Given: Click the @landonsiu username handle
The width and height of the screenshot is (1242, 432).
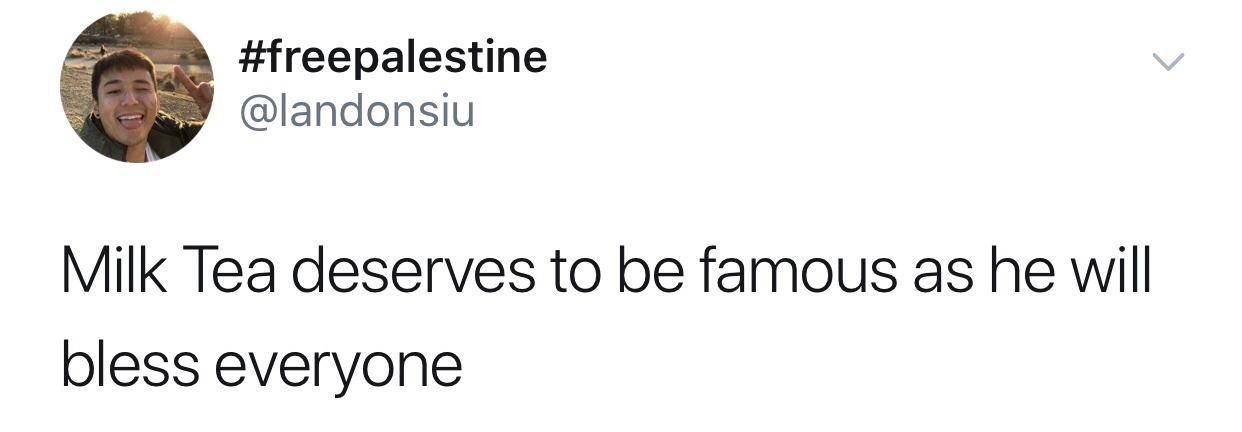Looking at the screenshot, I should [357, 109].
